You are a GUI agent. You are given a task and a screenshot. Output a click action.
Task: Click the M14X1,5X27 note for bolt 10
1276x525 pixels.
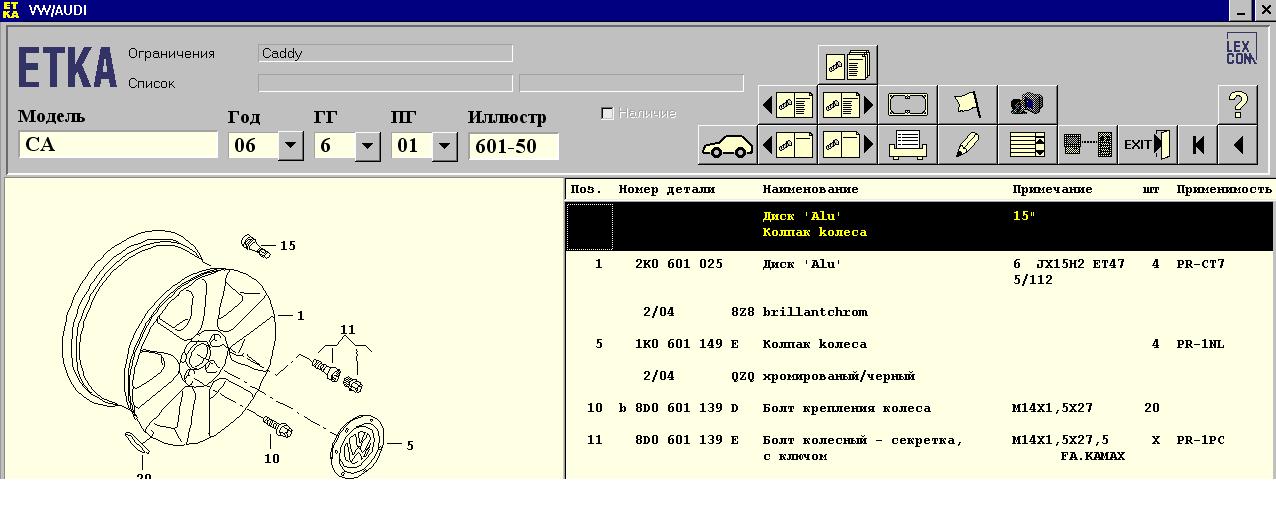point(1052,408)
